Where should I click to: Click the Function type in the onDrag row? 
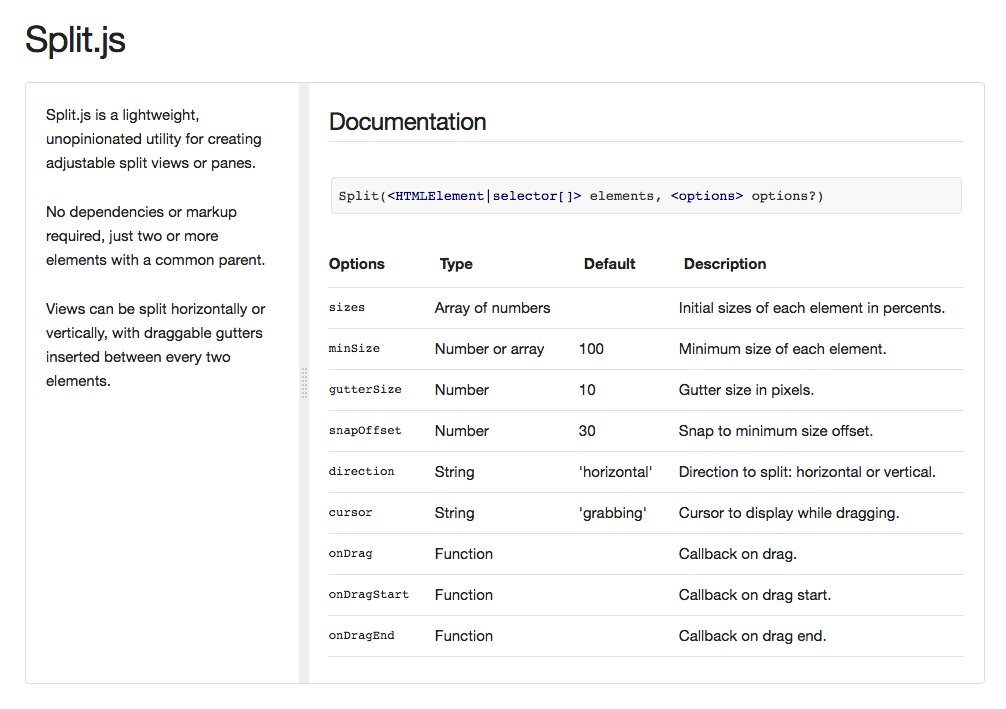coord(464,554)
